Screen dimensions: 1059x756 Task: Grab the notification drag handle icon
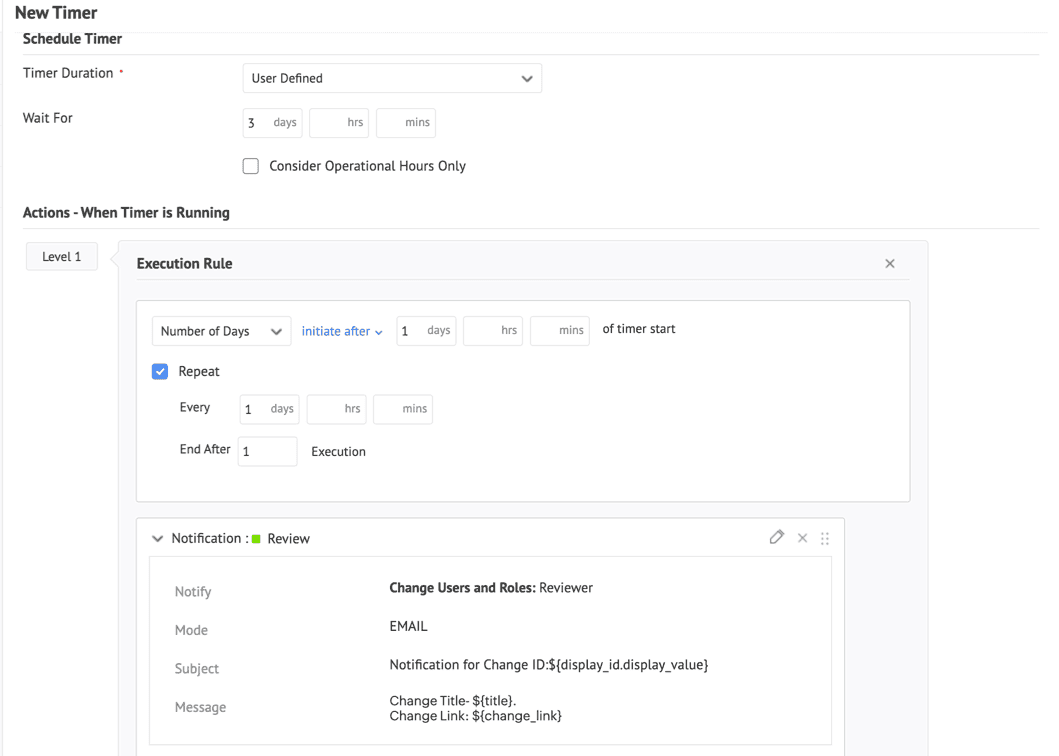(x=825, y=538)
